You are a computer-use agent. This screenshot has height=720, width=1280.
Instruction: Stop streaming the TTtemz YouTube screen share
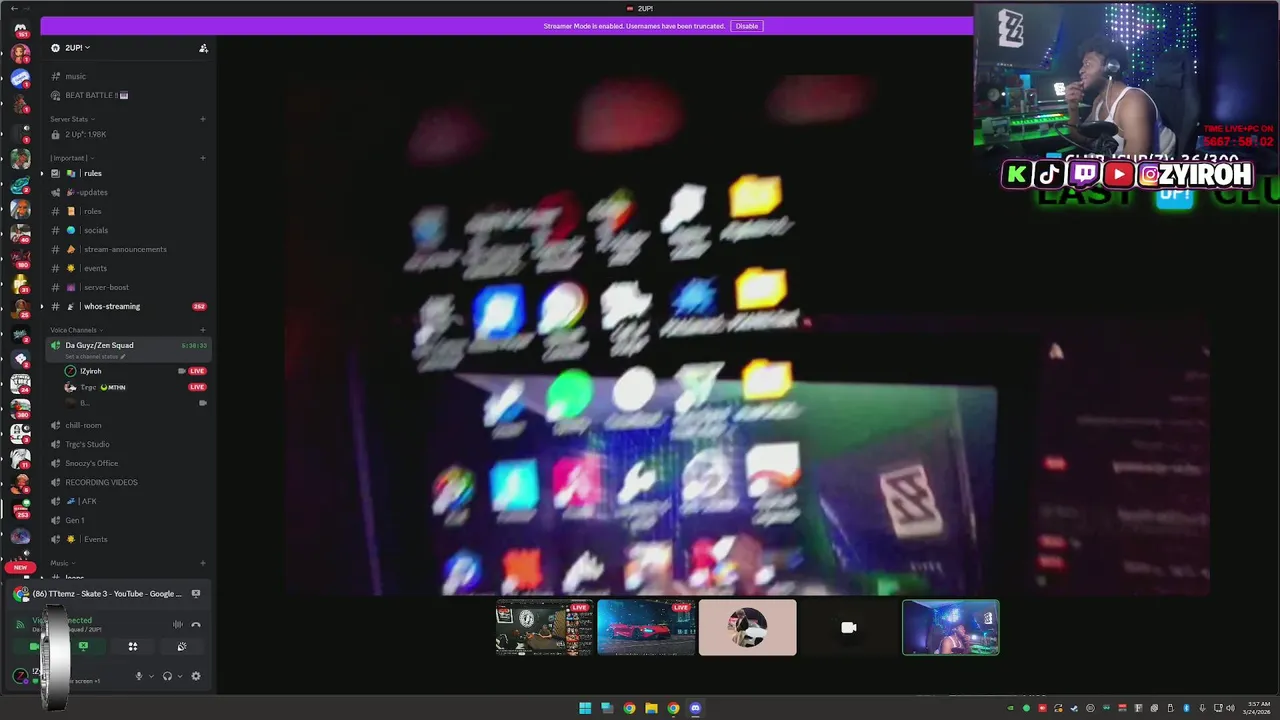(196, 594)
